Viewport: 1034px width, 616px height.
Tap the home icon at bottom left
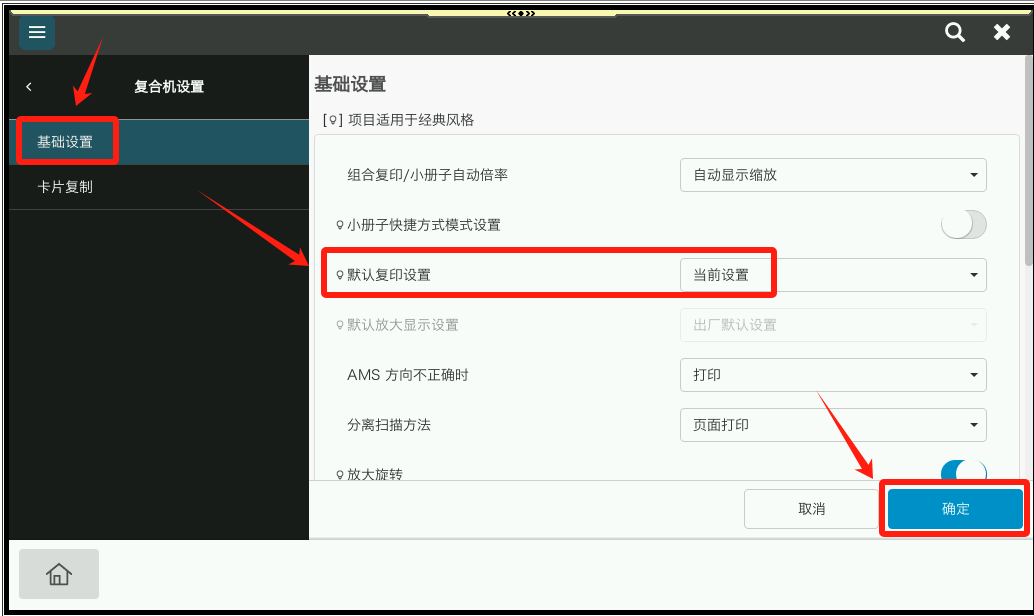click(x=58, y=574)
